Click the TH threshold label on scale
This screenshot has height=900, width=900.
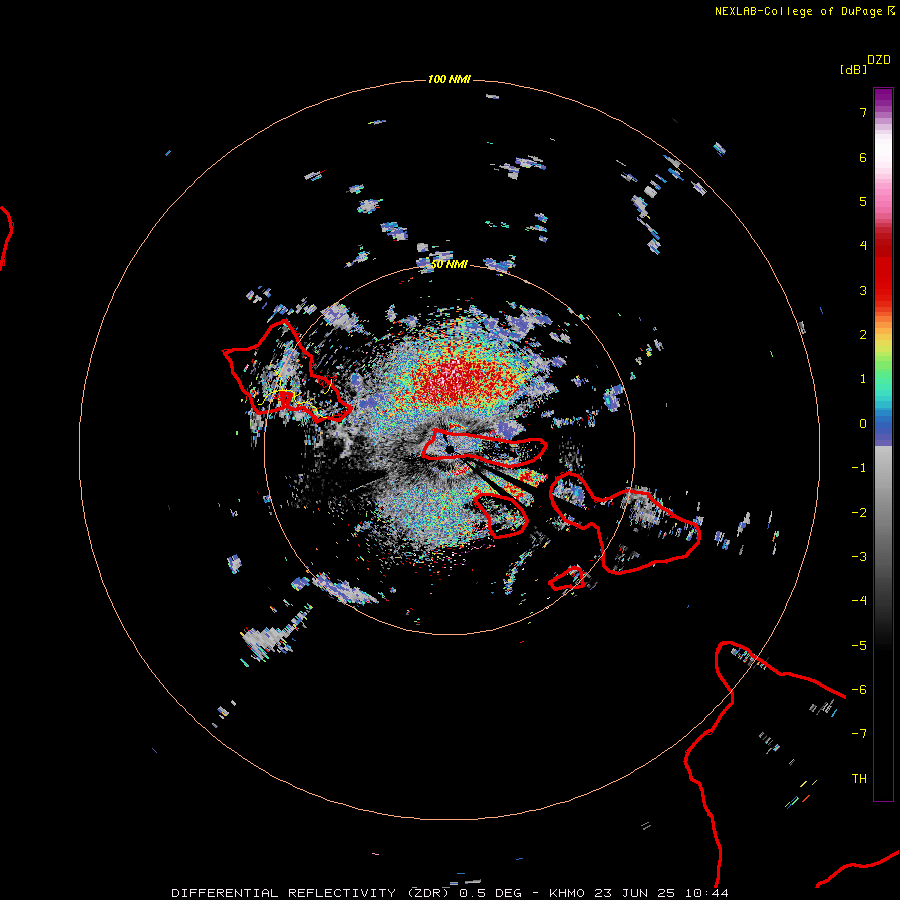click(x=859, y=779)
